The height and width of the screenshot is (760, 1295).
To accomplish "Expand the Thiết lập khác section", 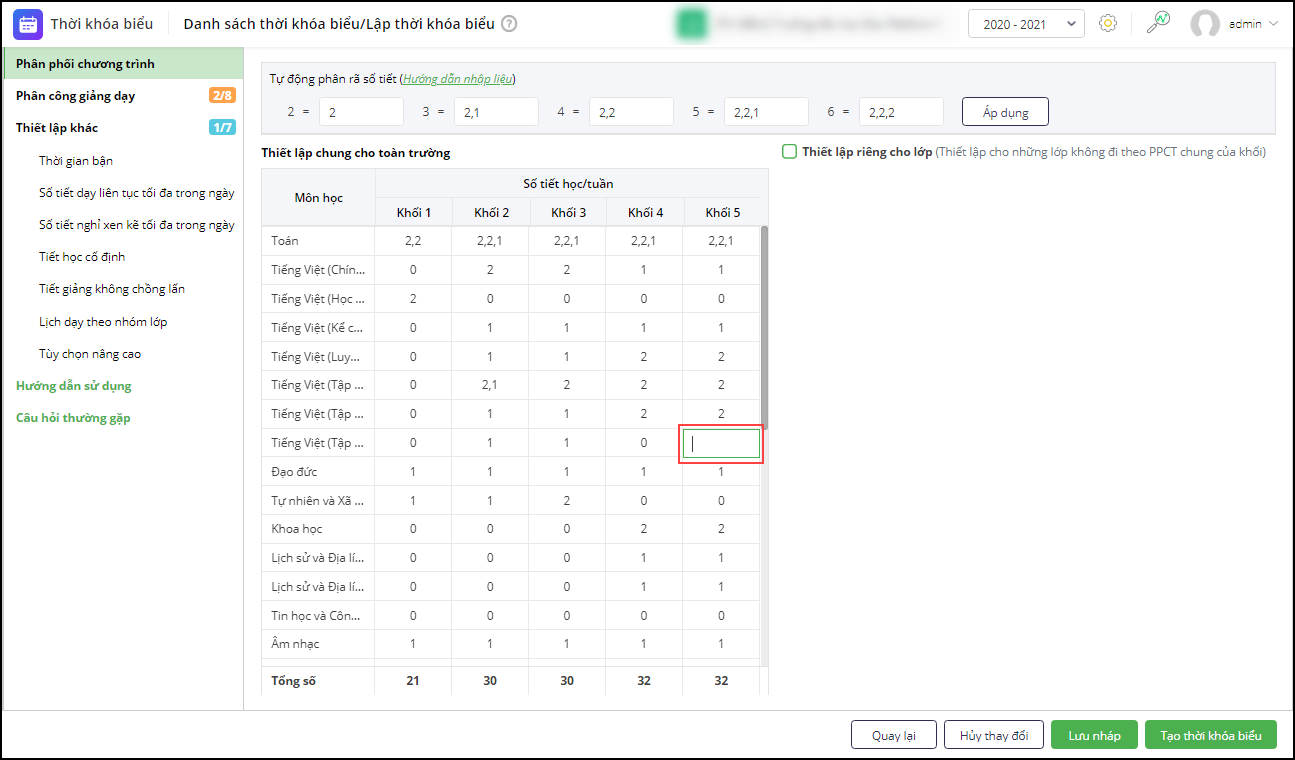I will pyautogui.click(x=57, y=128).
